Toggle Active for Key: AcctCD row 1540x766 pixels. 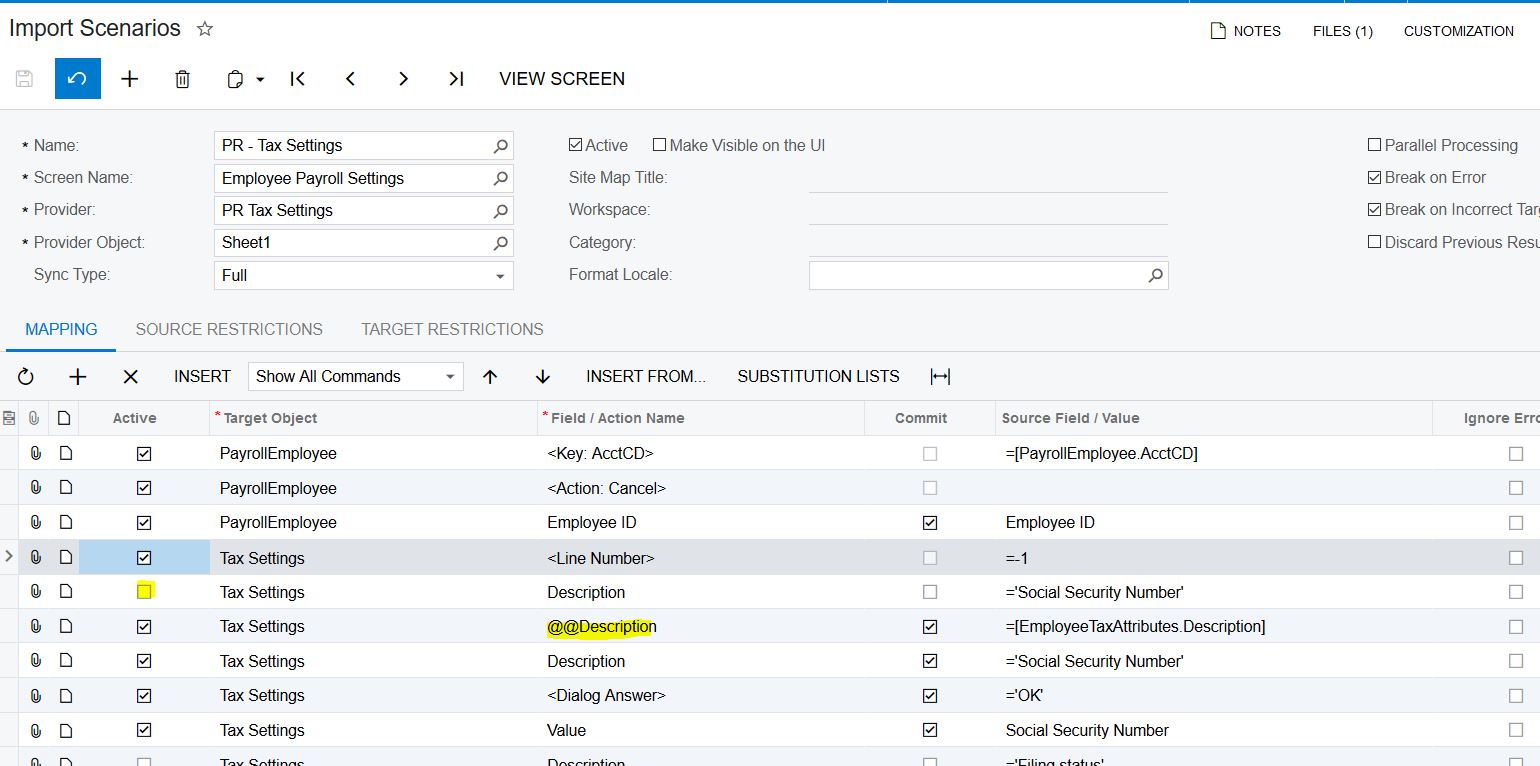click(144, 454)
